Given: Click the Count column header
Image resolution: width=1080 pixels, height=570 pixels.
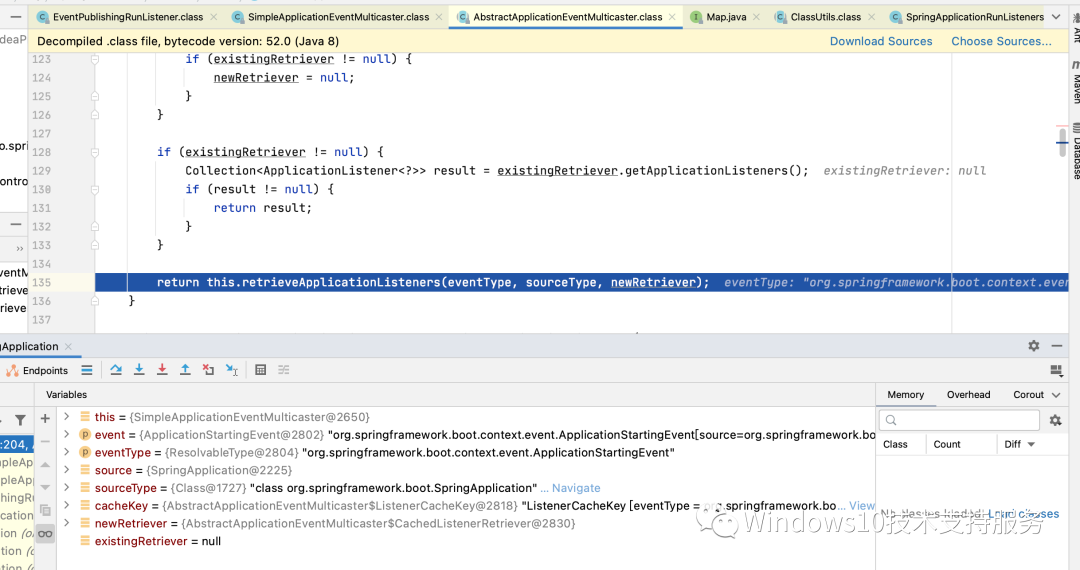Looking at the screenshot, I should coord(946,444).
